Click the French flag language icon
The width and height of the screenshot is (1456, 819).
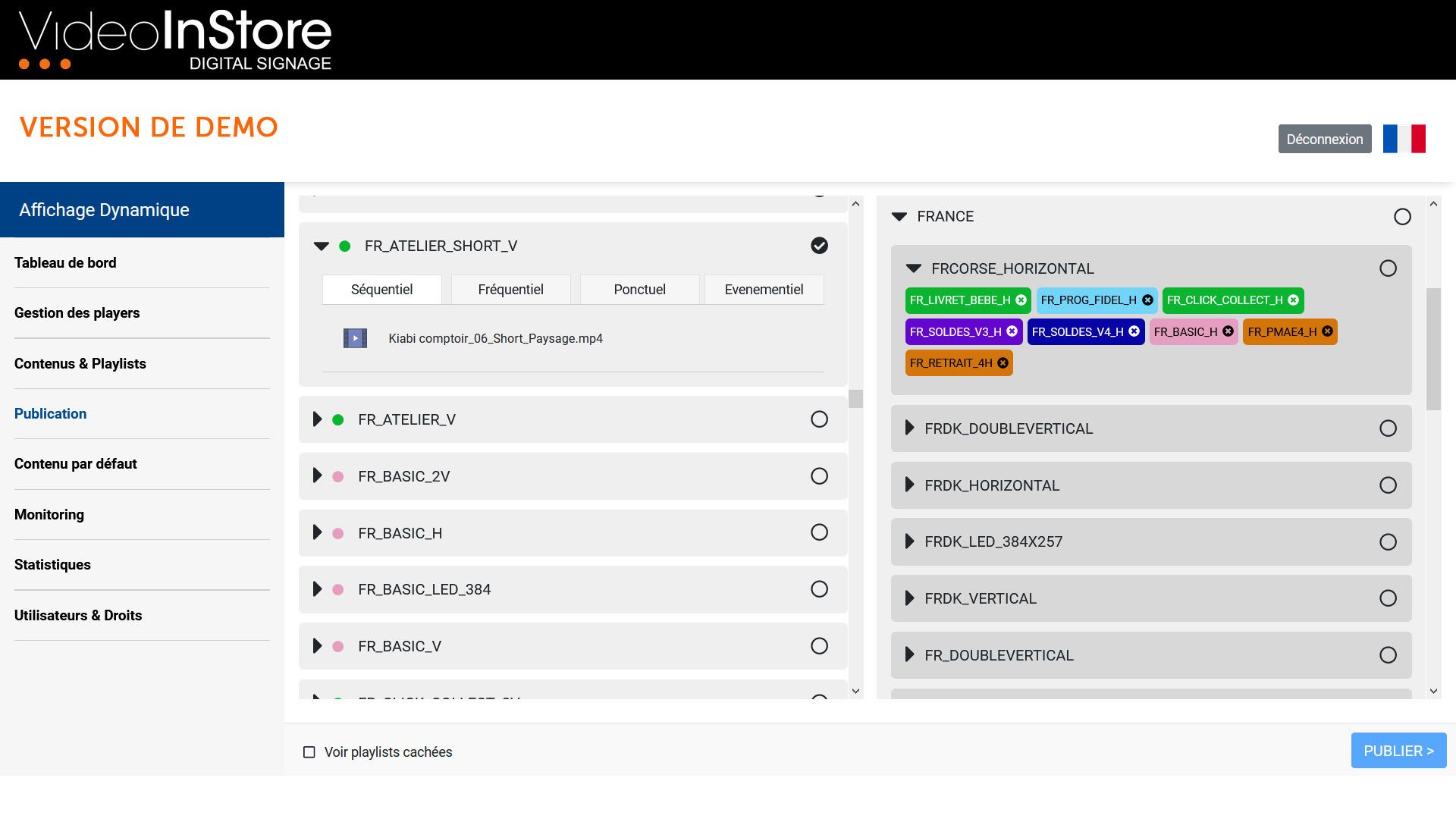(x=1404, y=139)
